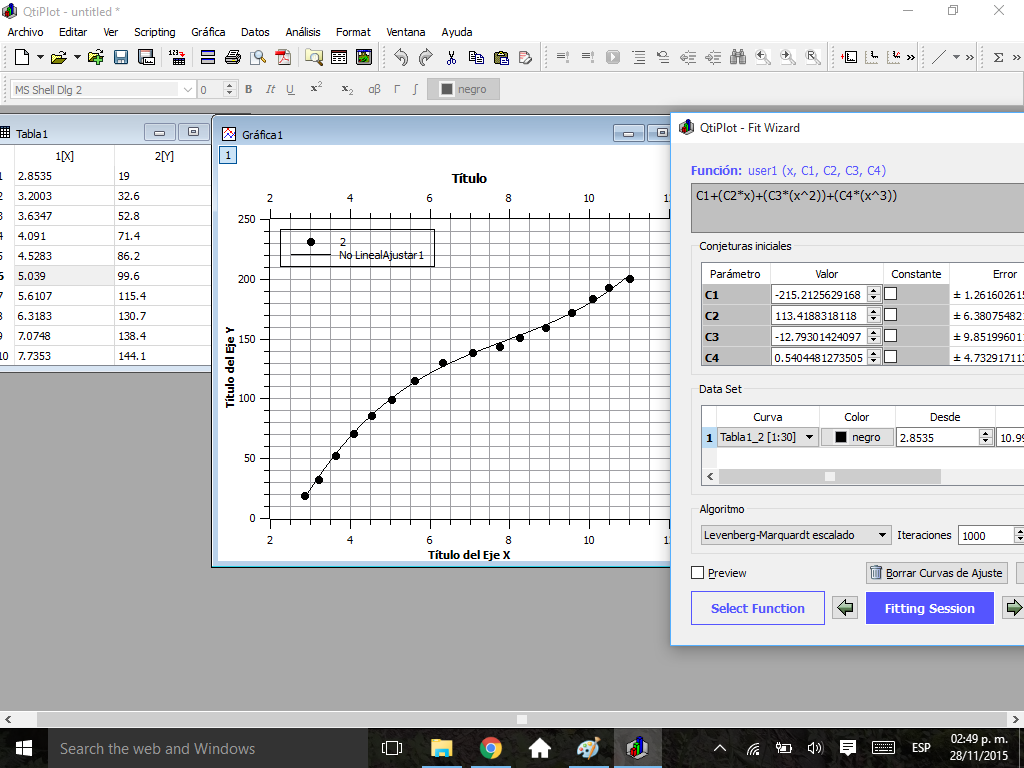
Task: Enable the Preview checkbox
Action: (x=697, y=573)
